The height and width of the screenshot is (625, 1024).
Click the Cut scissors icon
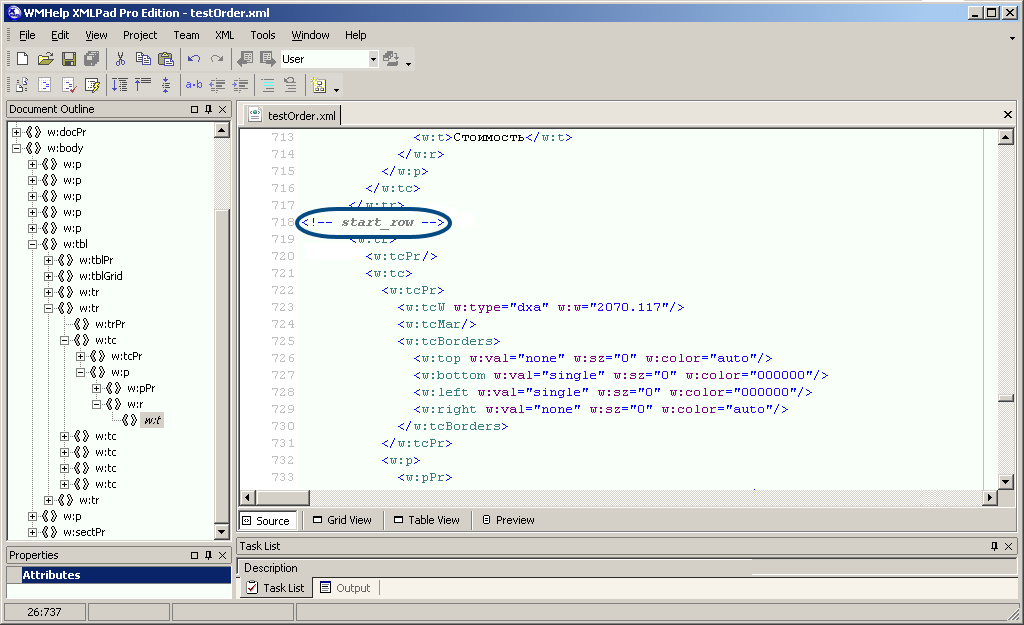[x=120, y=59]
